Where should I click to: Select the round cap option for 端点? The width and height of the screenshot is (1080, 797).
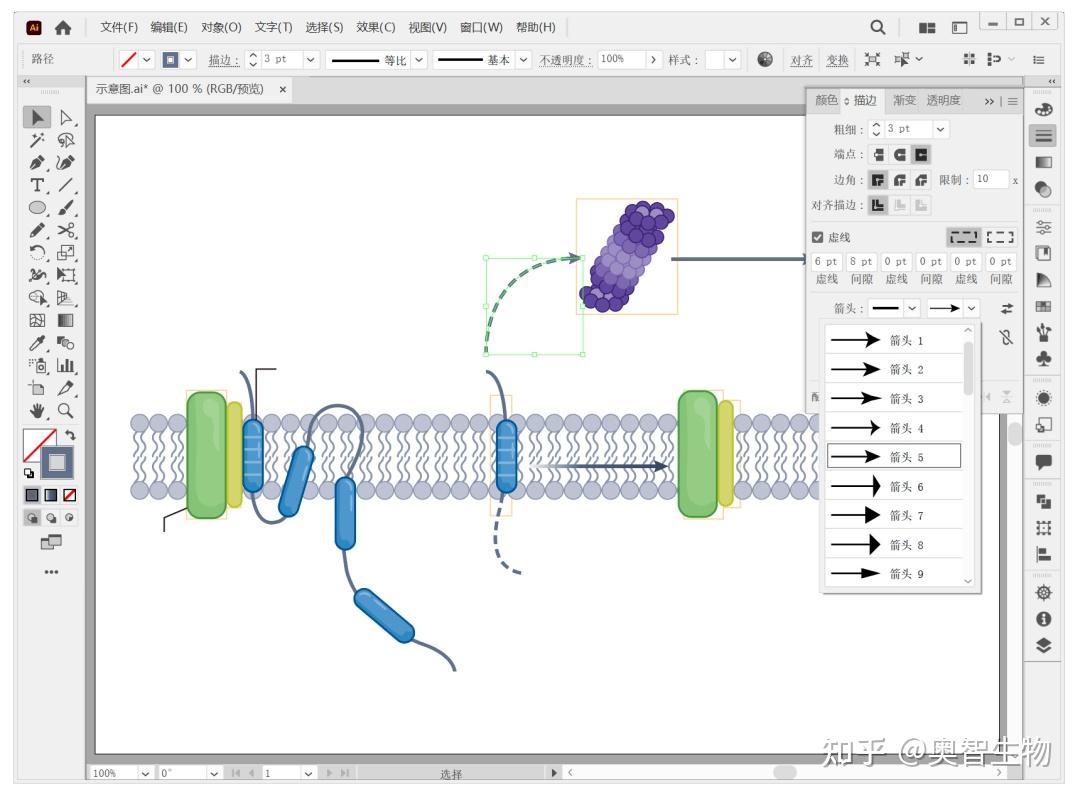click(900, 155)
